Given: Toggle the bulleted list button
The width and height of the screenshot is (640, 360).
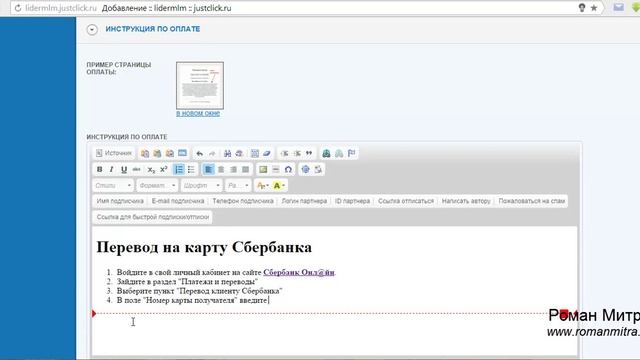Looking at the screenshot, I should 191,169.
